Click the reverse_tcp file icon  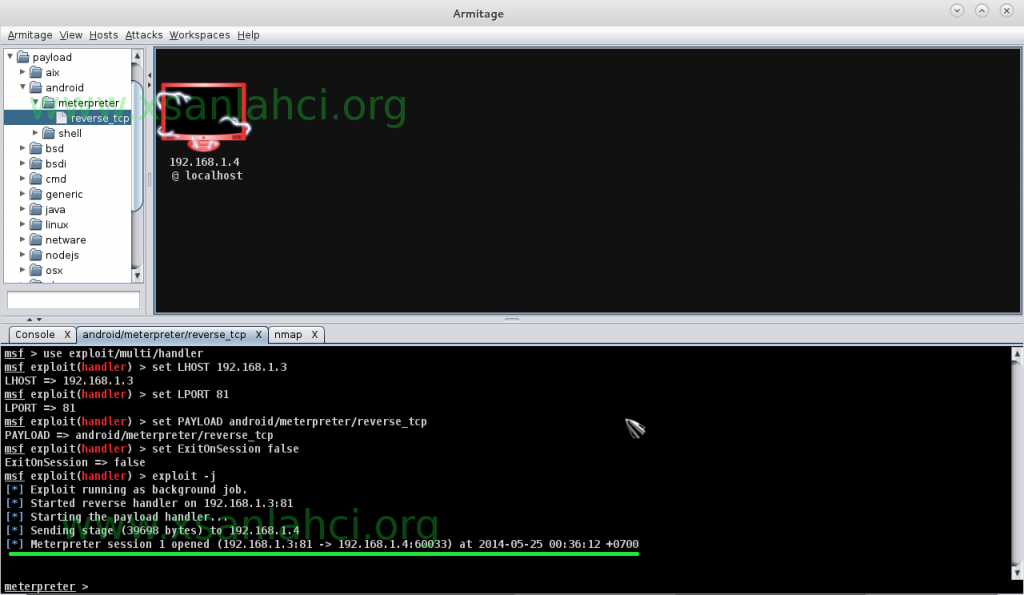[62, 118]
